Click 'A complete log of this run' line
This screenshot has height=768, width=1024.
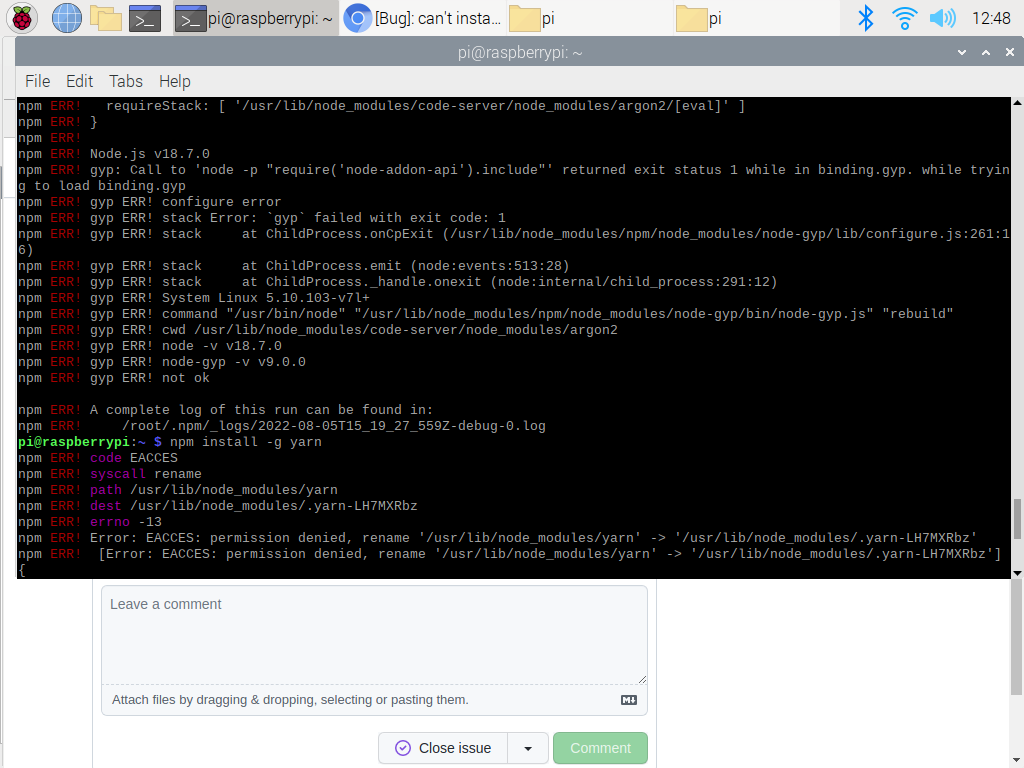coord(261,410)
